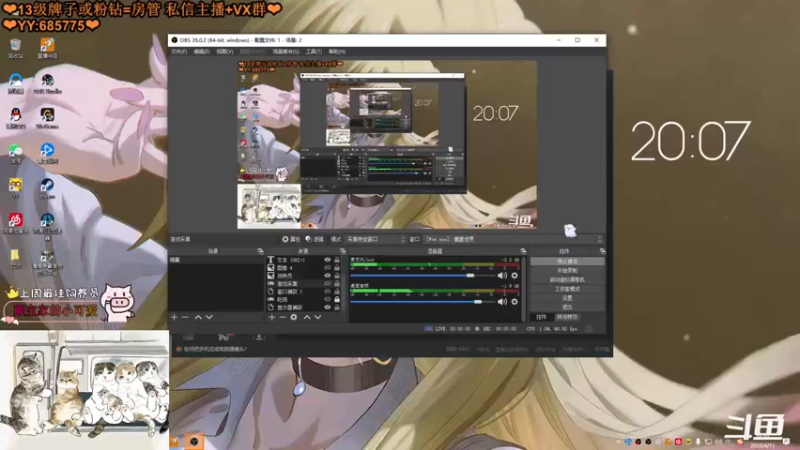Open Steam desktop shortcut

(x=47, y=188)
